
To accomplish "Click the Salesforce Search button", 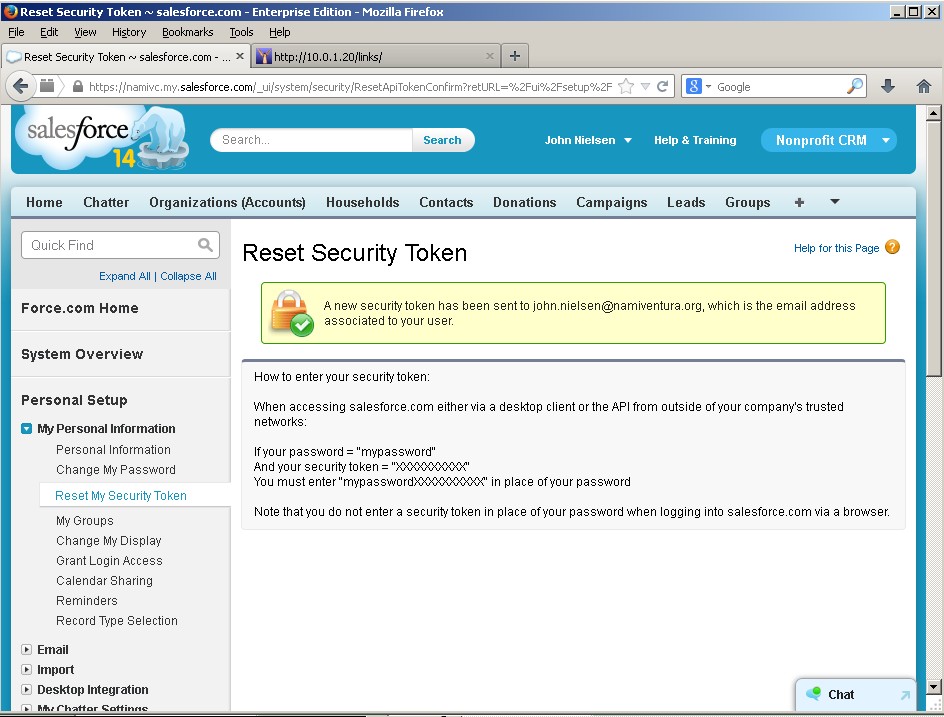I will coord(442,140).
